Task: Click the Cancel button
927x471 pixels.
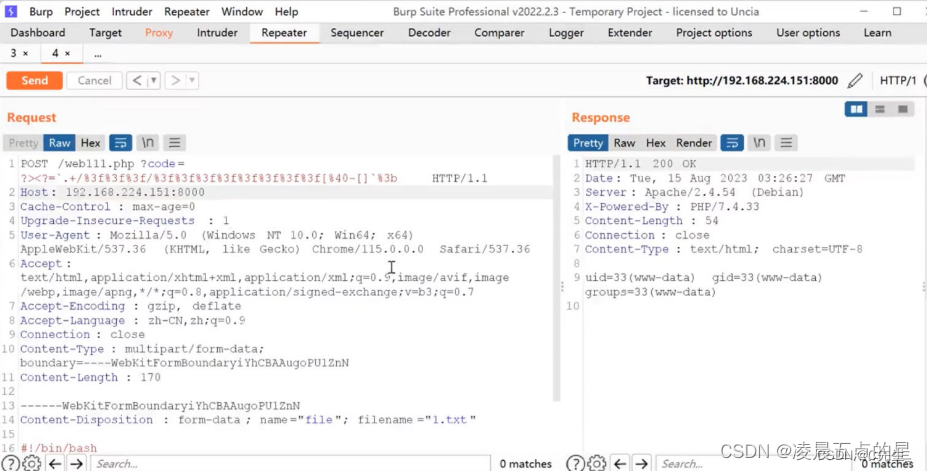Action: pyautogui.click(x=94, y=80)
